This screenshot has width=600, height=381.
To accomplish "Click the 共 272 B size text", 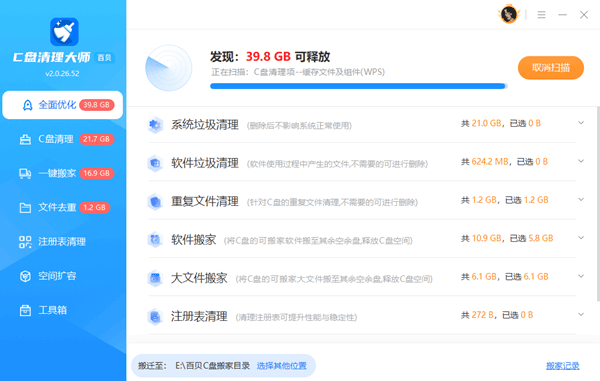I will (477, 315).
